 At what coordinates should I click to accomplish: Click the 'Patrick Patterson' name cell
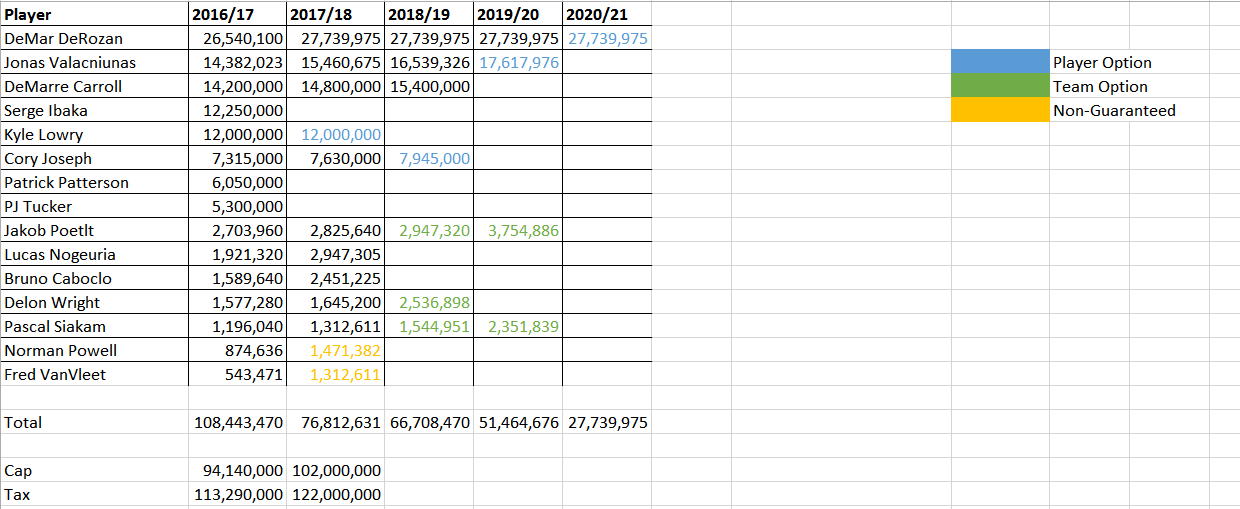[94, 182]
